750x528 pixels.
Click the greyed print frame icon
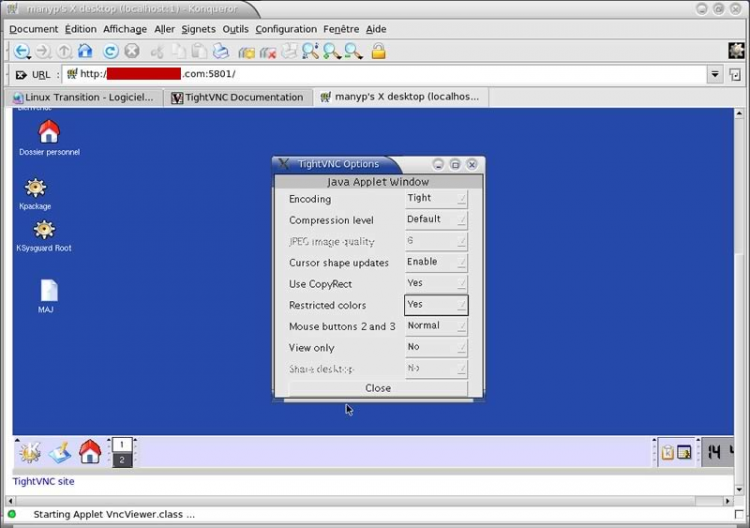[x=289, y=51]
